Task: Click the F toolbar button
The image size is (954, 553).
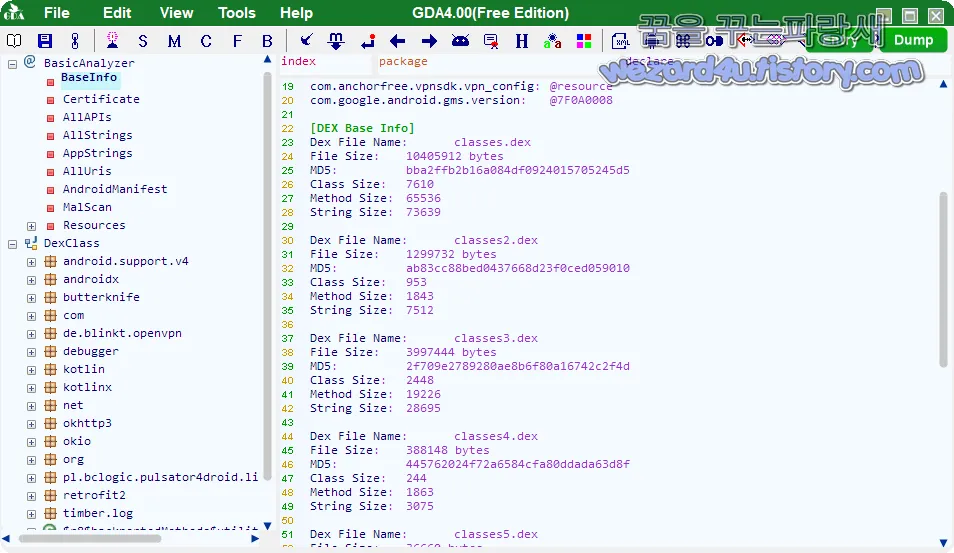Action: point(237,41)
